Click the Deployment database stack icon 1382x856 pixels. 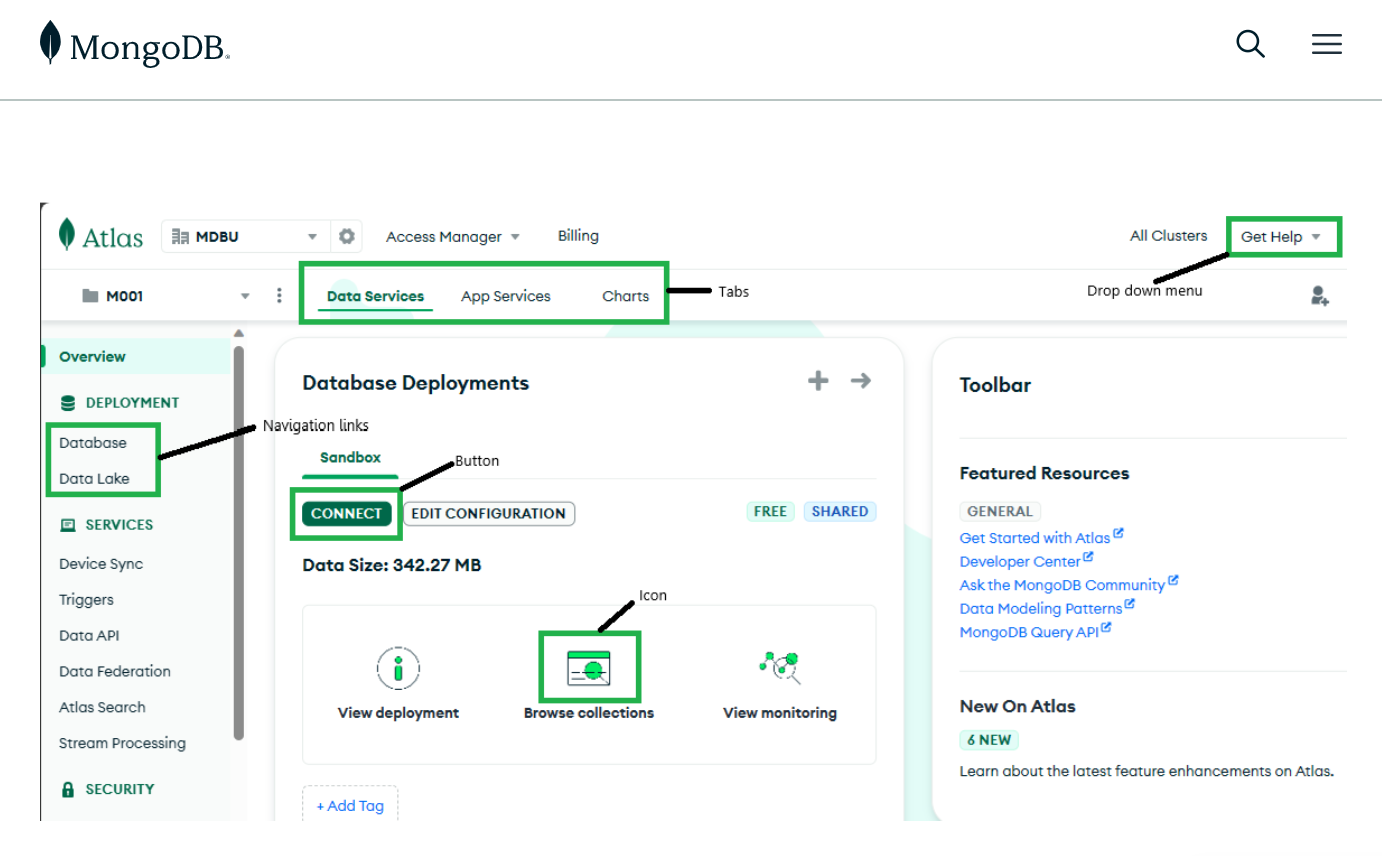click(x=68, y=403)
